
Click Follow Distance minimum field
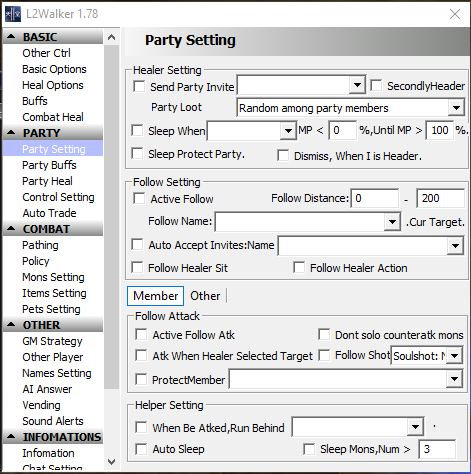(x=375, y=198)
